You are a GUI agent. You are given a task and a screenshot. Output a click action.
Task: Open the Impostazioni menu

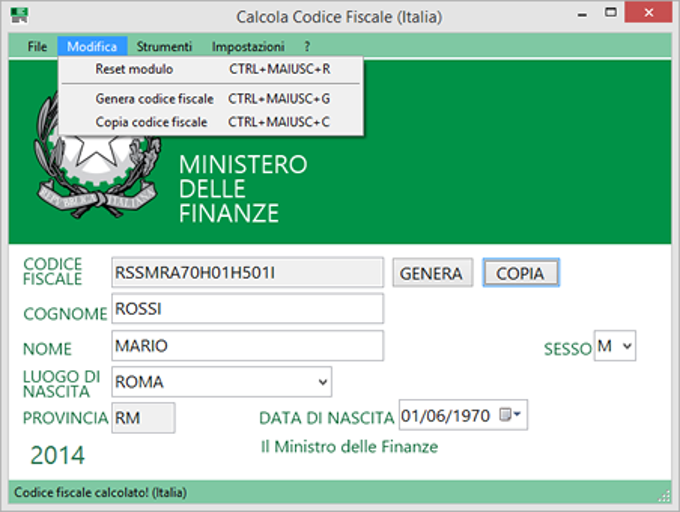pyautogui.click(x=248, y=46)
